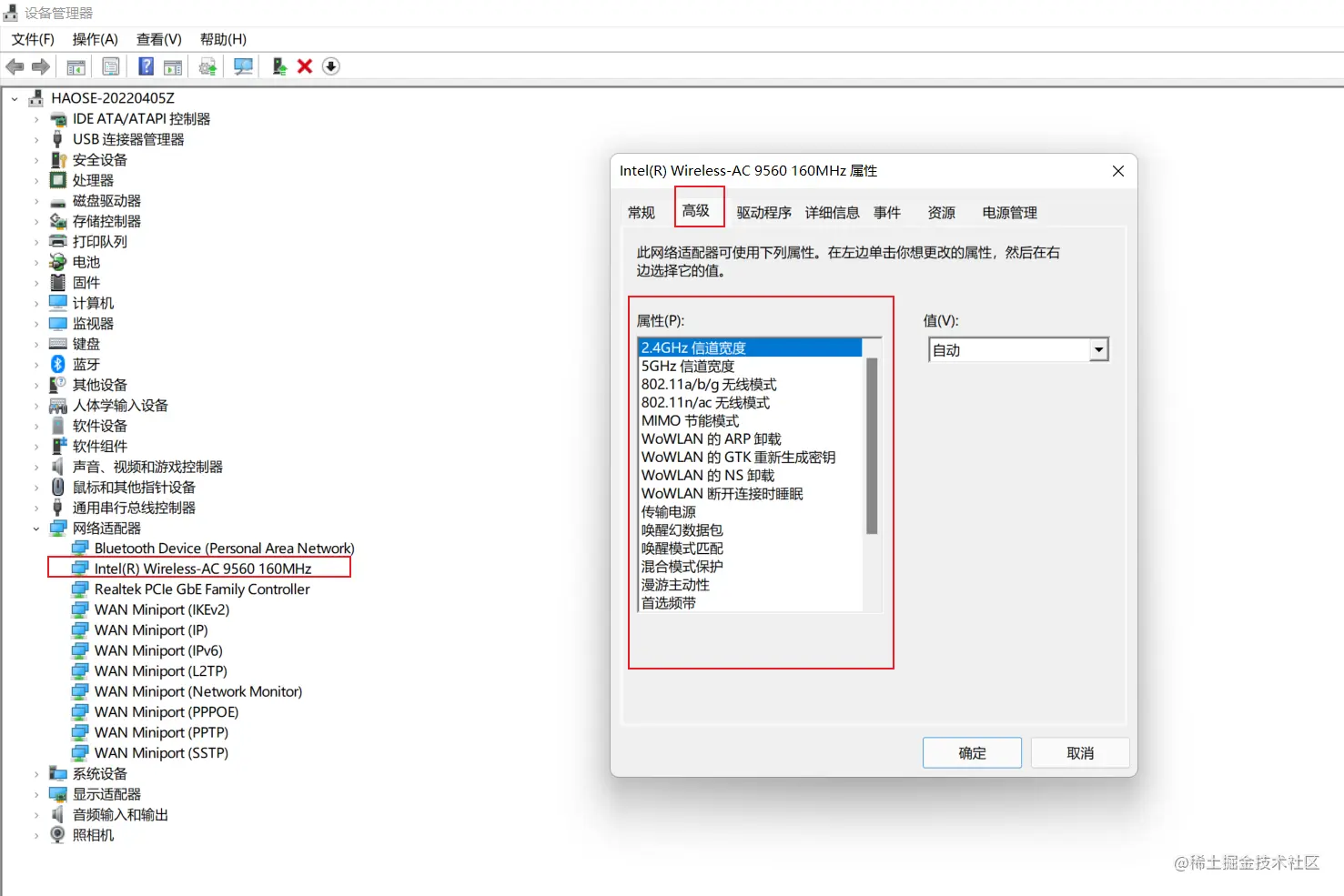Image resolution: width=1344 pixels, height=896 pixels.
Task: Click the 电池 battery category icon
Action: pos(58,262)
